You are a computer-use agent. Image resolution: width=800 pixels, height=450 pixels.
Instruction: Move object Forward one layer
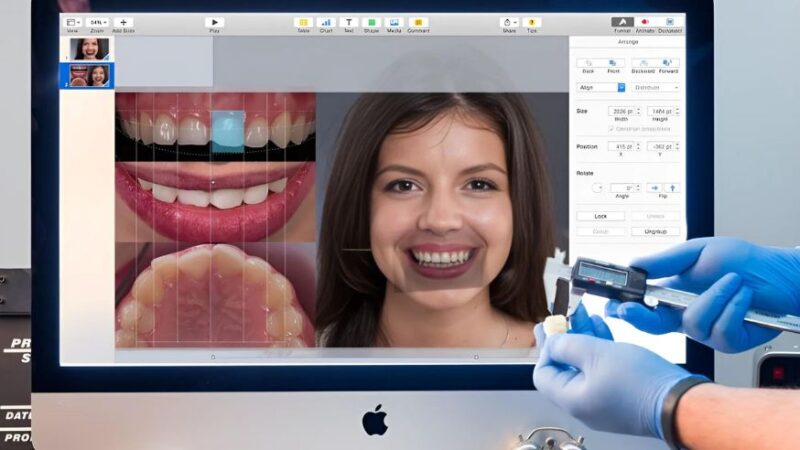point(668,63)
